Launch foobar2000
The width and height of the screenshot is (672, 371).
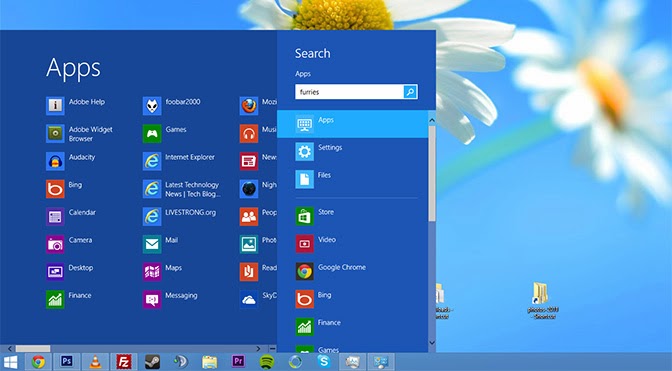click(x=172, y=106)
